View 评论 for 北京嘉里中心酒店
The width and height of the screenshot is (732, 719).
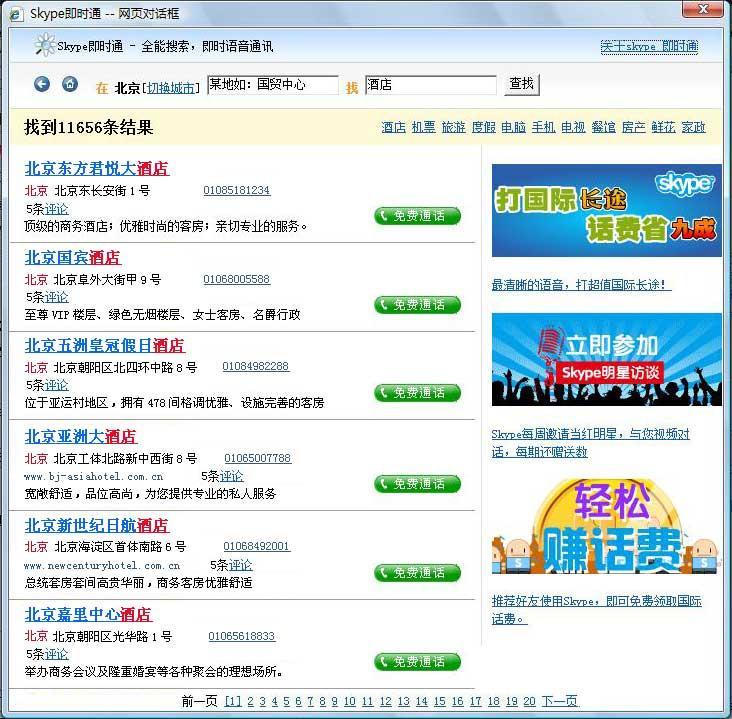pos(56,654)
